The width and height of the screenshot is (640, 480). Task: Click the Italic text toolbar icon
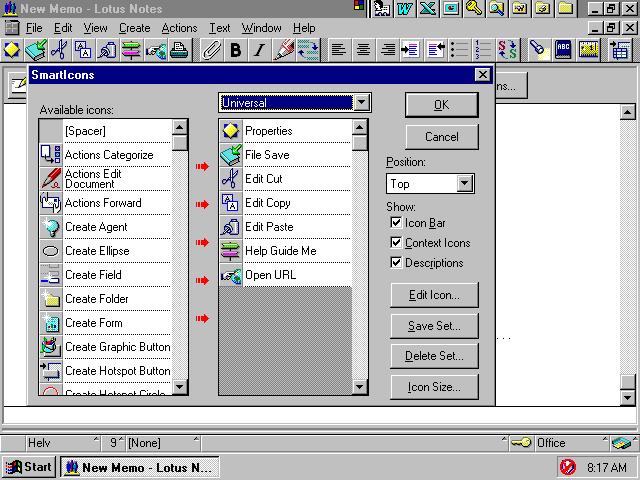259,50
